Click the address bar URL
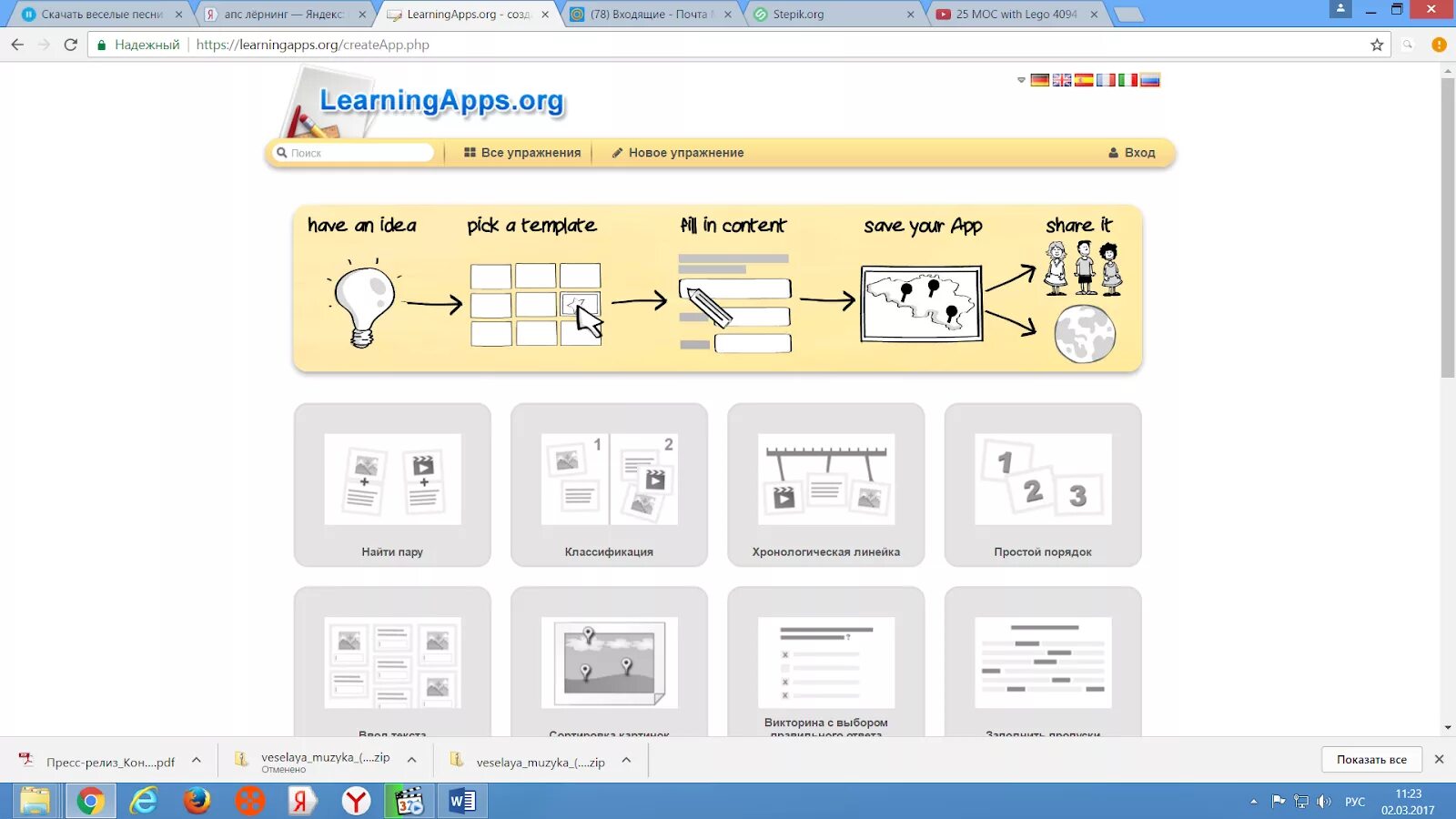The width and height of the screenshot is (1456, 819). 312,45
